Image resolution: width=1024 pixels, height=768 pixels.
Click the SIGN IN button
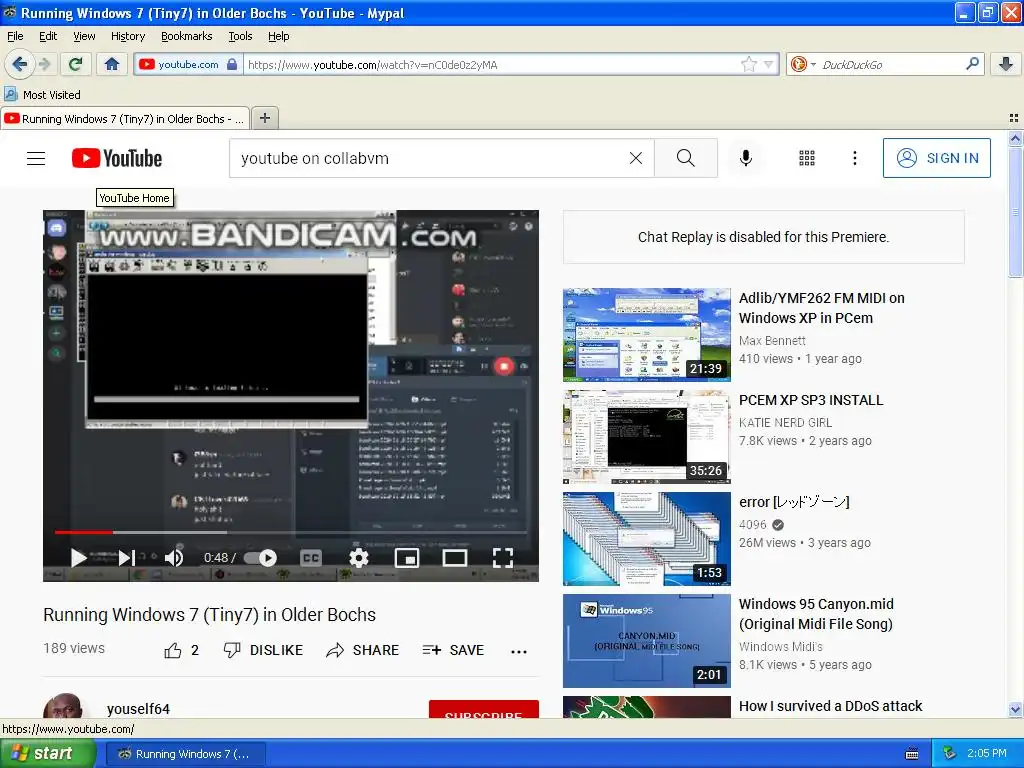tap(936, 158)
